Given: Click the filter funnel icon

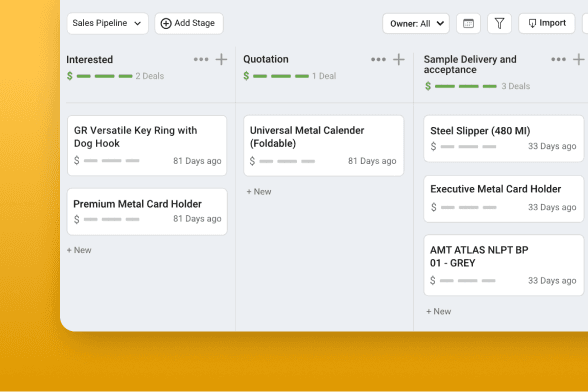Looking at the screenshot, I should point(499,23).
